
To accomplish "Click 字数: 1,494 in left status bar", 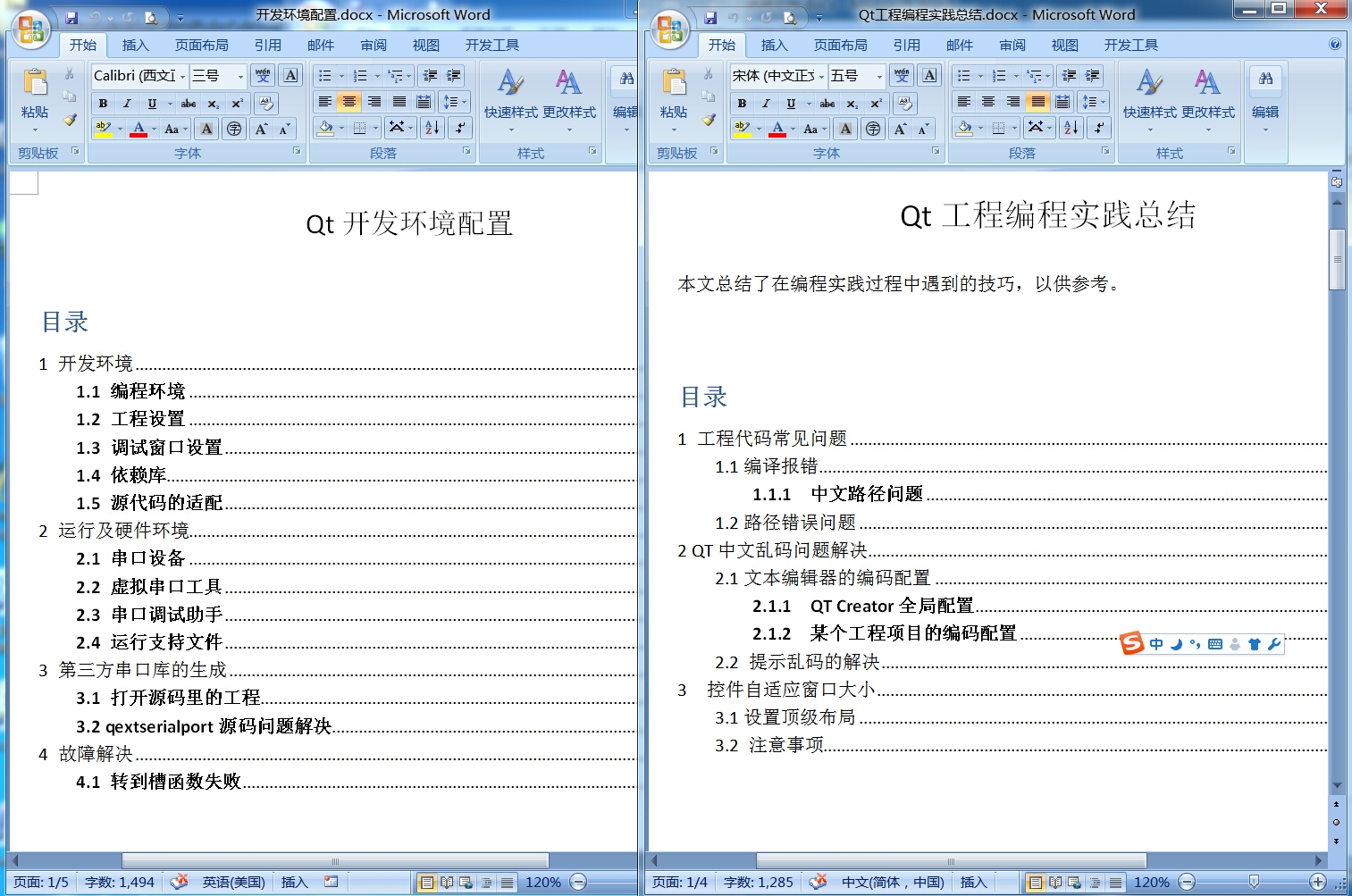I will [120, 882].
